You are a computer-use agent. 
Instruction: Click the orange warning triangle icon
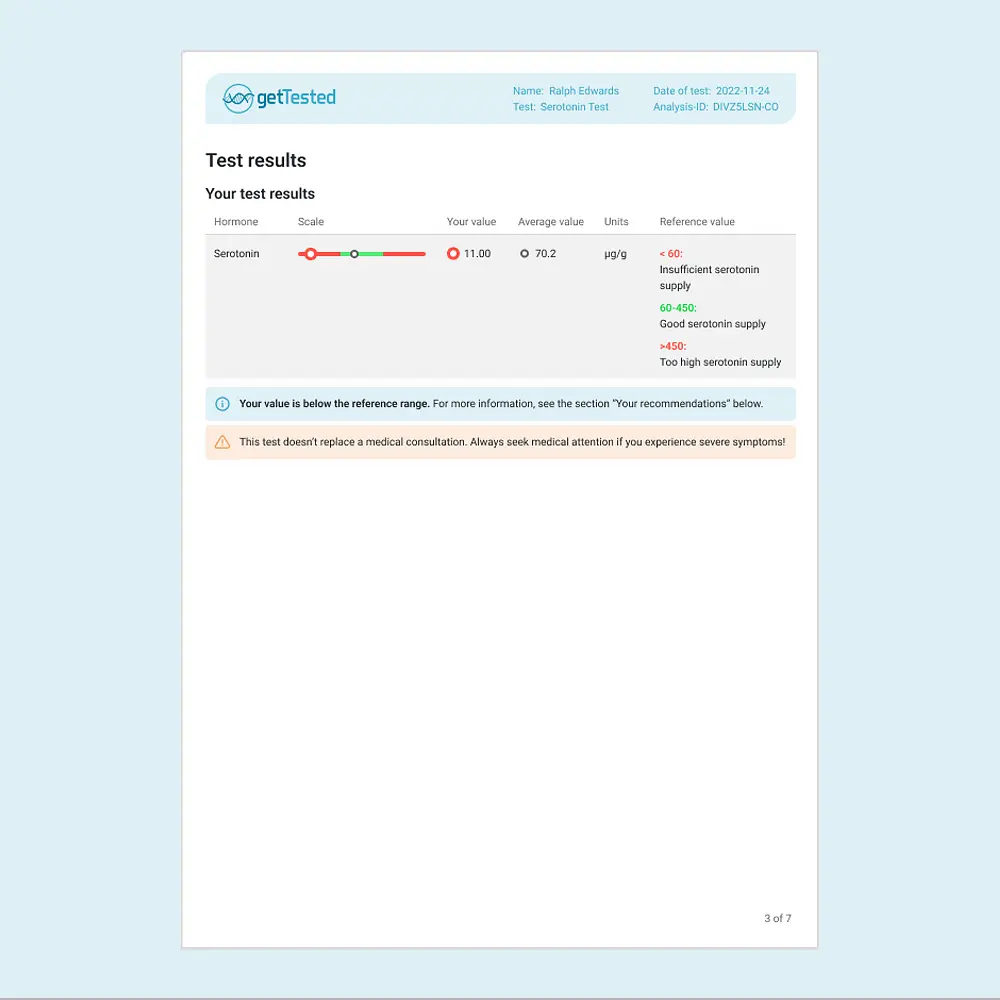(222, 442)
